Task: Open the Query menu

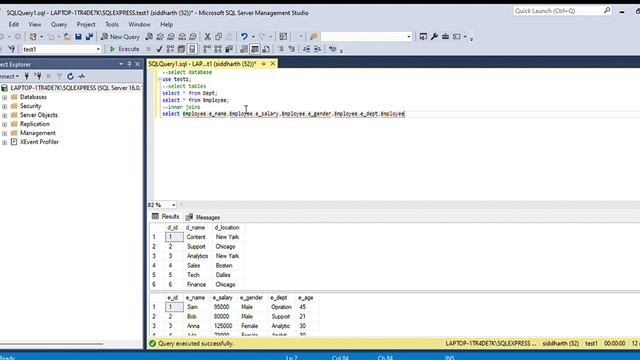Action: click(x=59, y=24)
